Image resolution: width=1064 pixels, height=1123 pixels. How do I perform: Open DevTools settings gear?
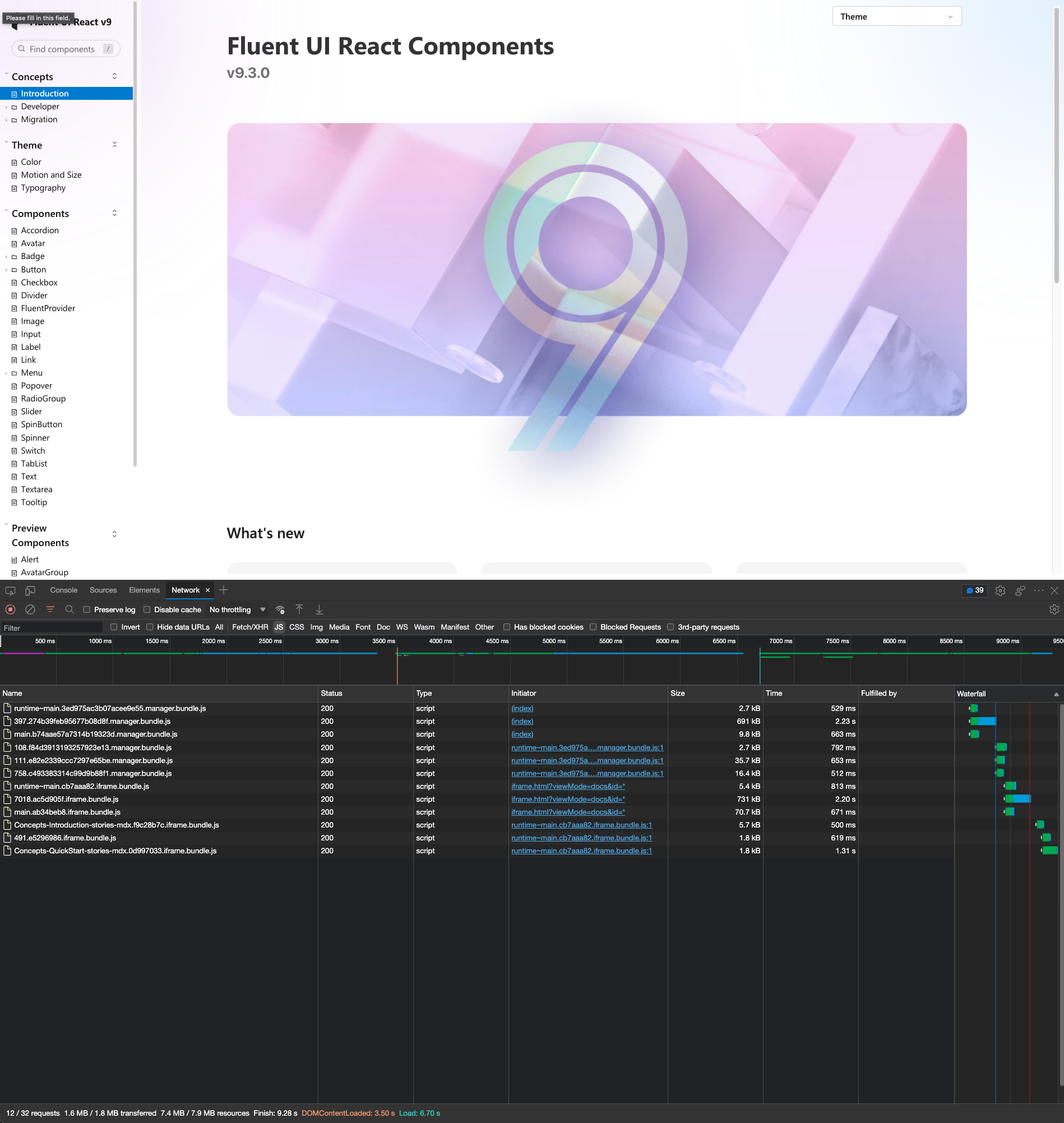[x=1001, y=590]
